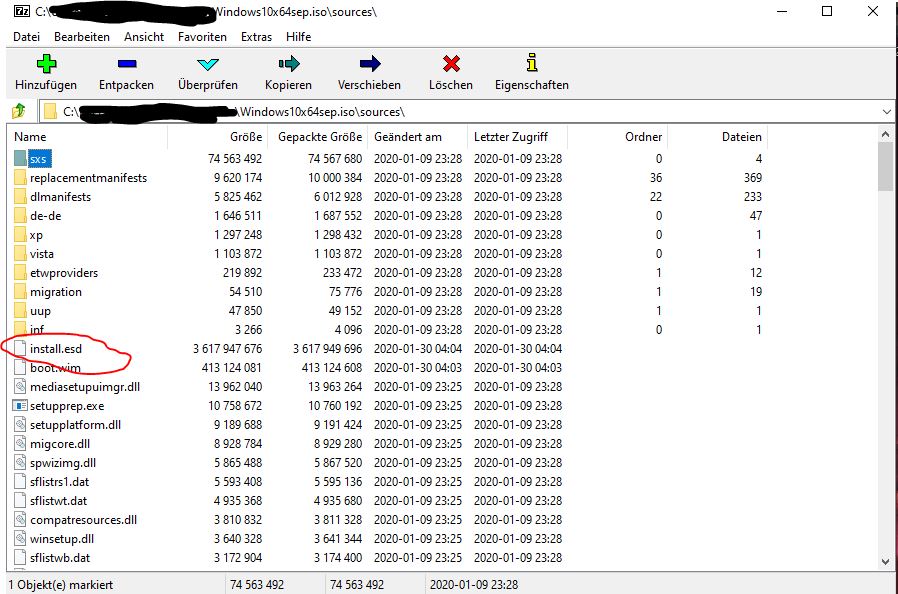
Task: Click dlmanifests Ordner count 22
Action: [656, 196]
